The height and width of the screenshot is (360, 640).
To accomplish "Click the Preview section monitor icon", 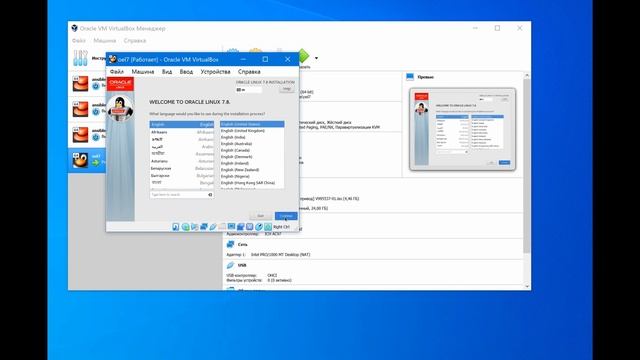I will tap(410, 77).
